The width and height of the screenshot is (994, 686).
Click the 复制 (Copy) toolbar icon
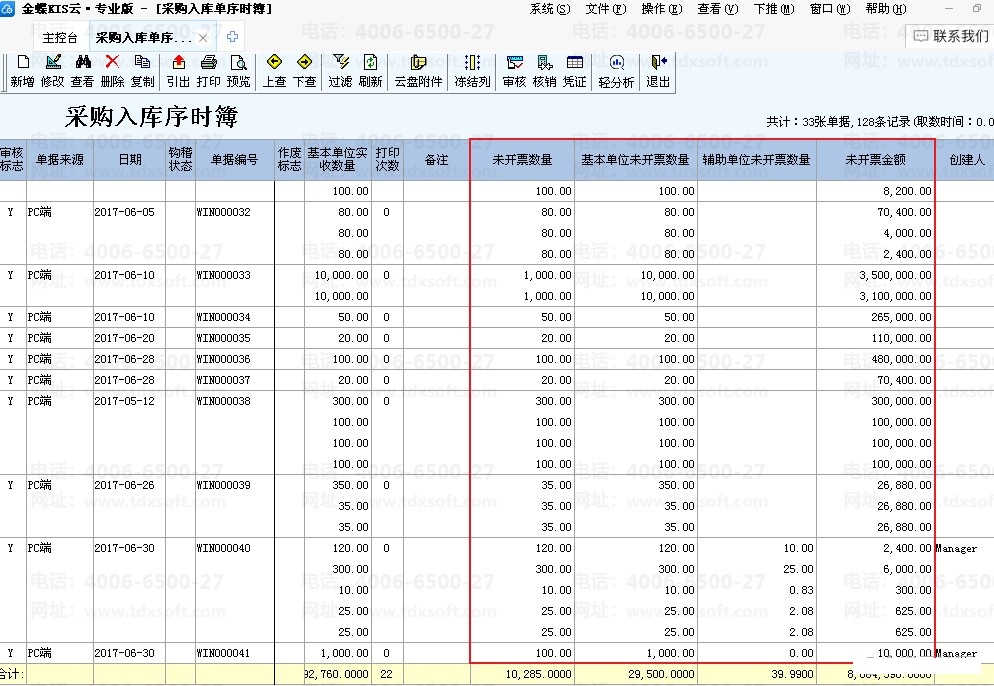coord(143,62)
